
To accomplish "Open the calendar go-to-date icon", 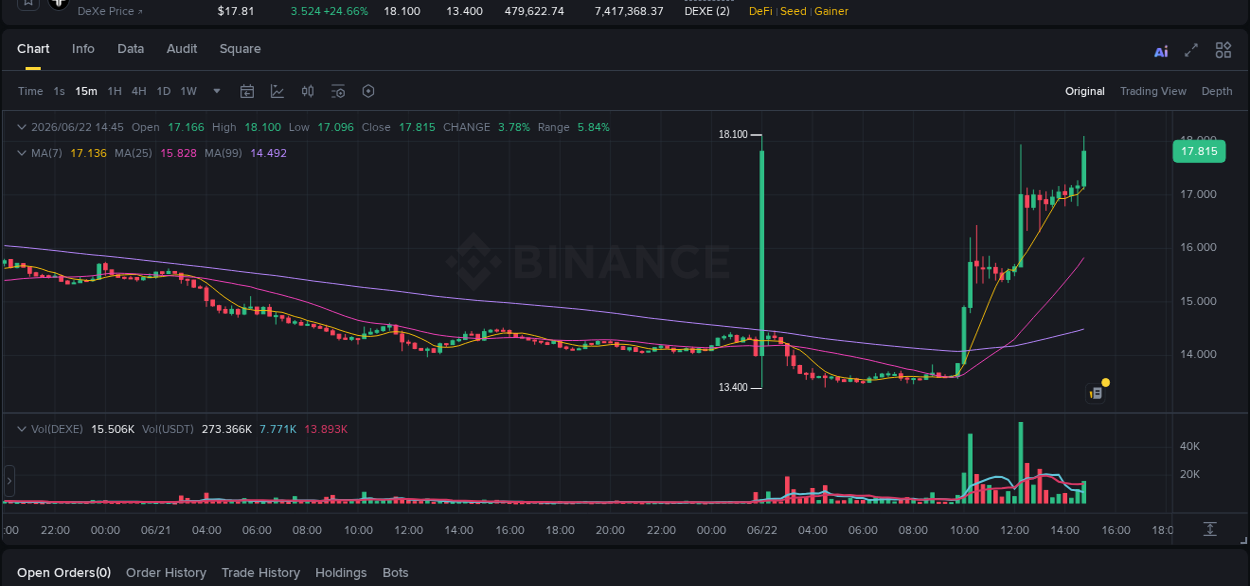I will click(x=247, y=91).
